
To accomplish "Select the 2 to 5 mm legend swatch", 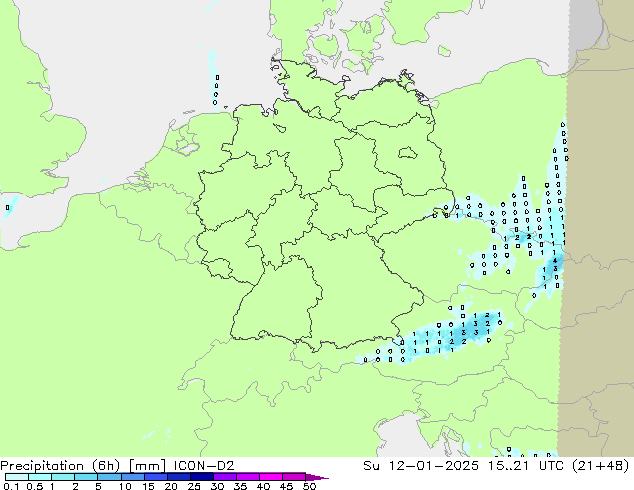I will (86, 477).
